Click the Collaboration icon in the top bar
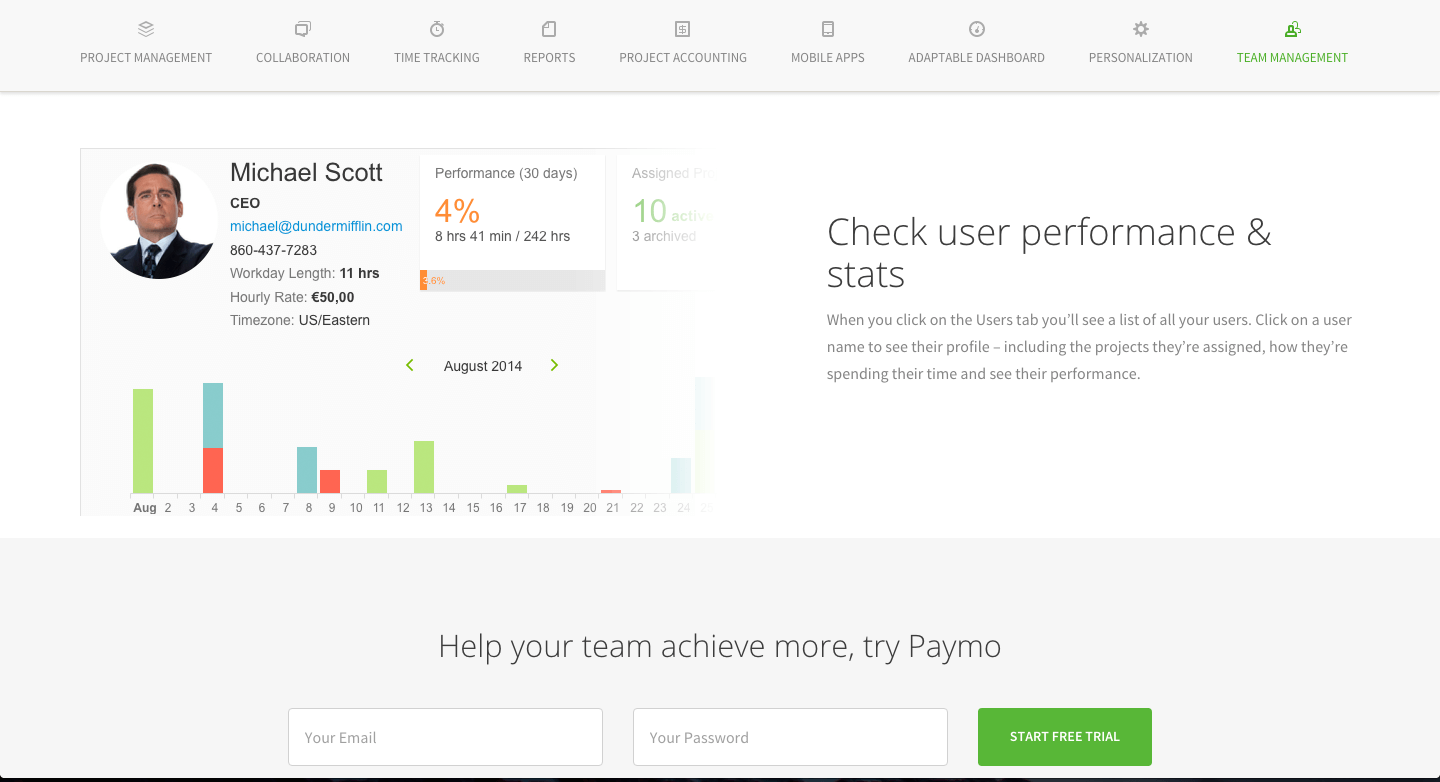 [302, 29]
